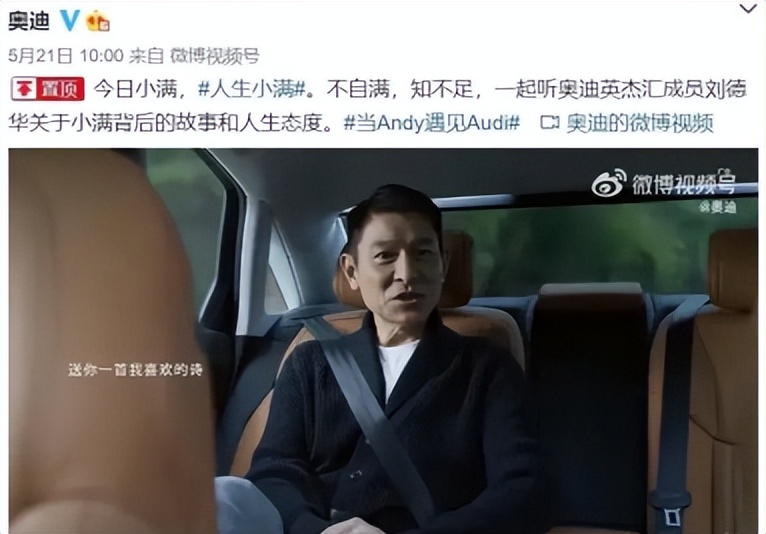The width and height of the screenshot is (766, 534).
Task: Click the blue V verified badge
Action: coord(70,21)
